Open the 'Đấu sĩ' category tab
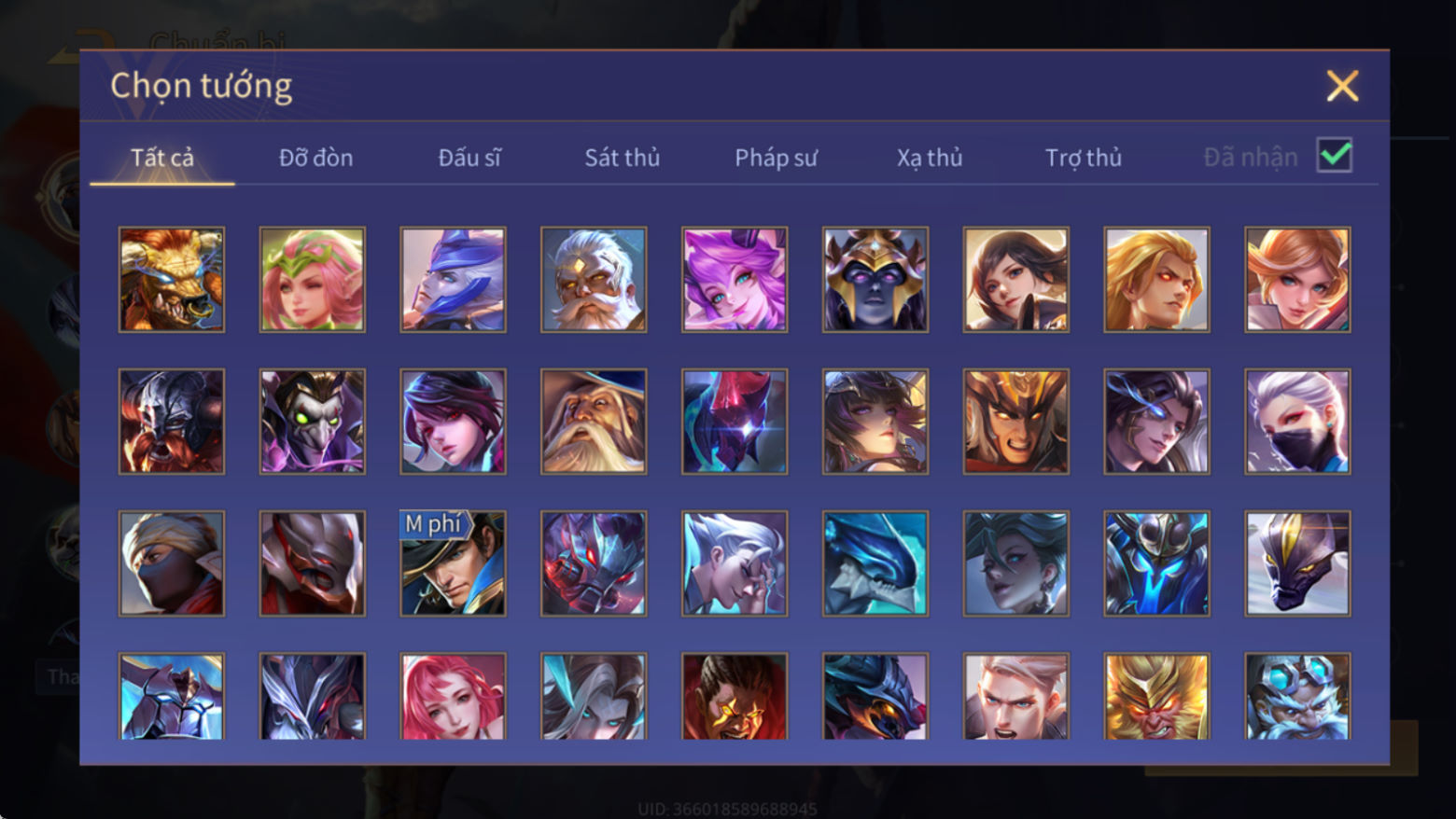Viewport: 1456px width, 819px height. [x=469, y=158]
